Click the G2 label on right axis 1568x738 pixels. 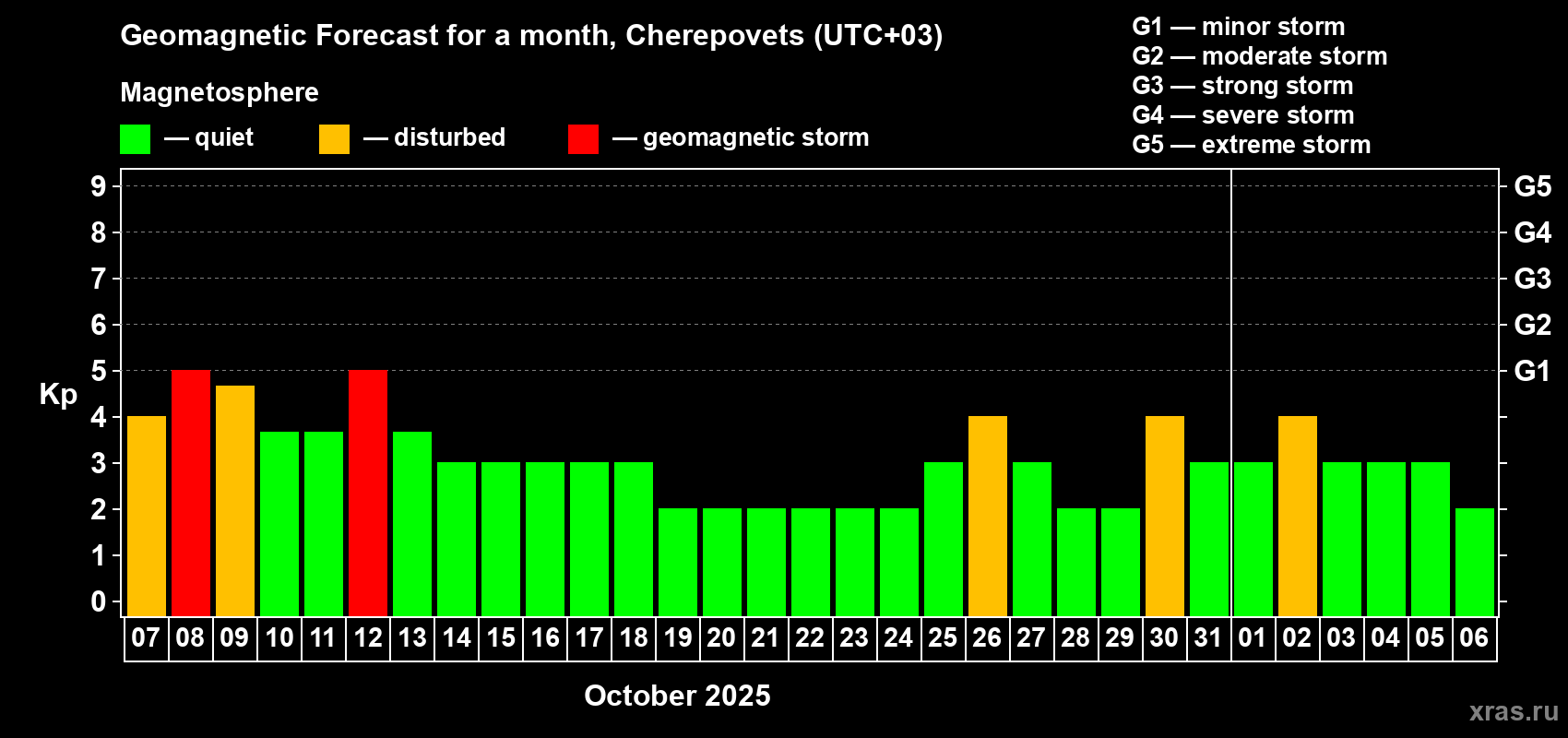tap(1532, 325)
